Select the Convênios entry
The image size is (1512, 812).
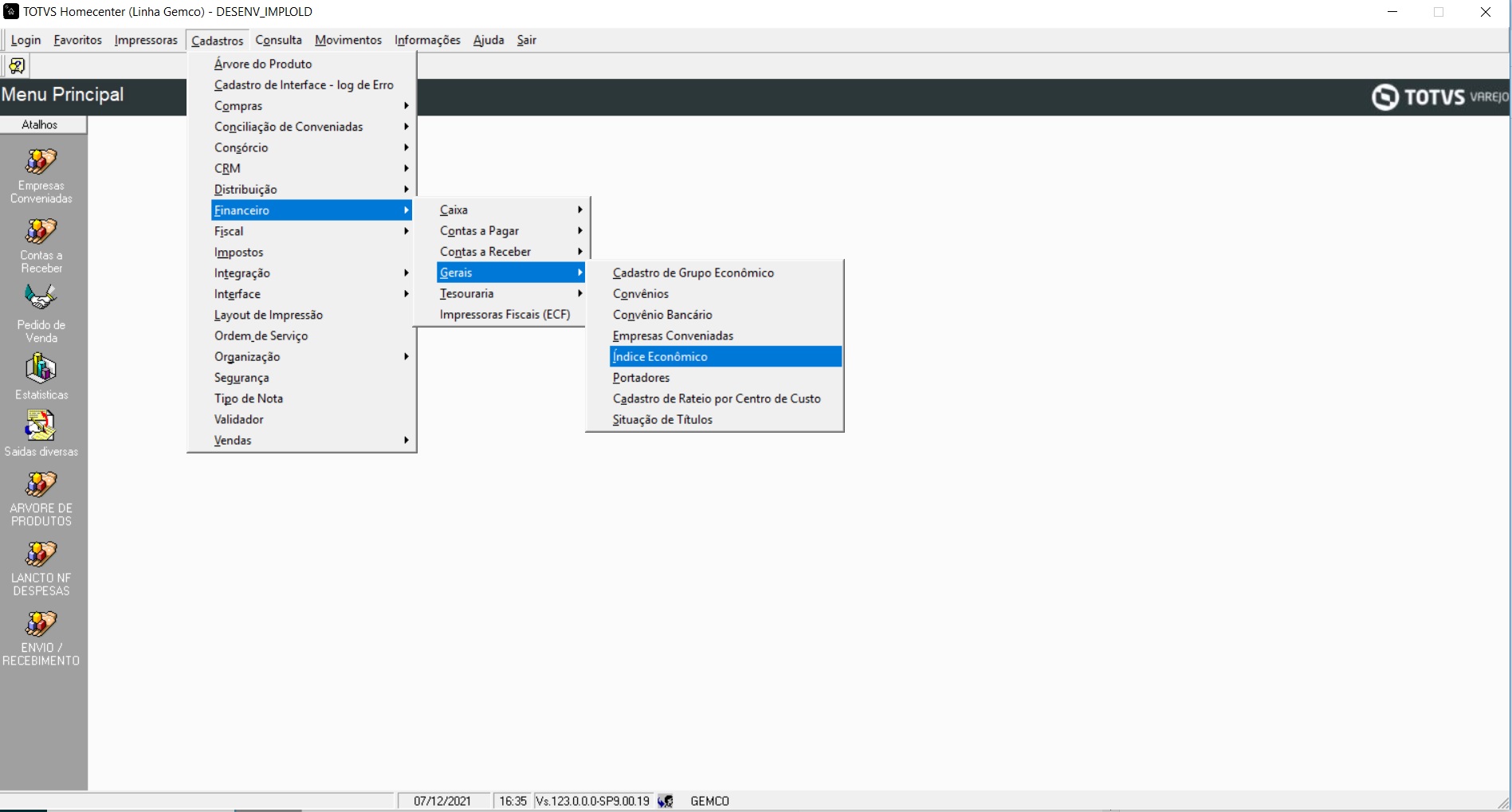[725, 294]
